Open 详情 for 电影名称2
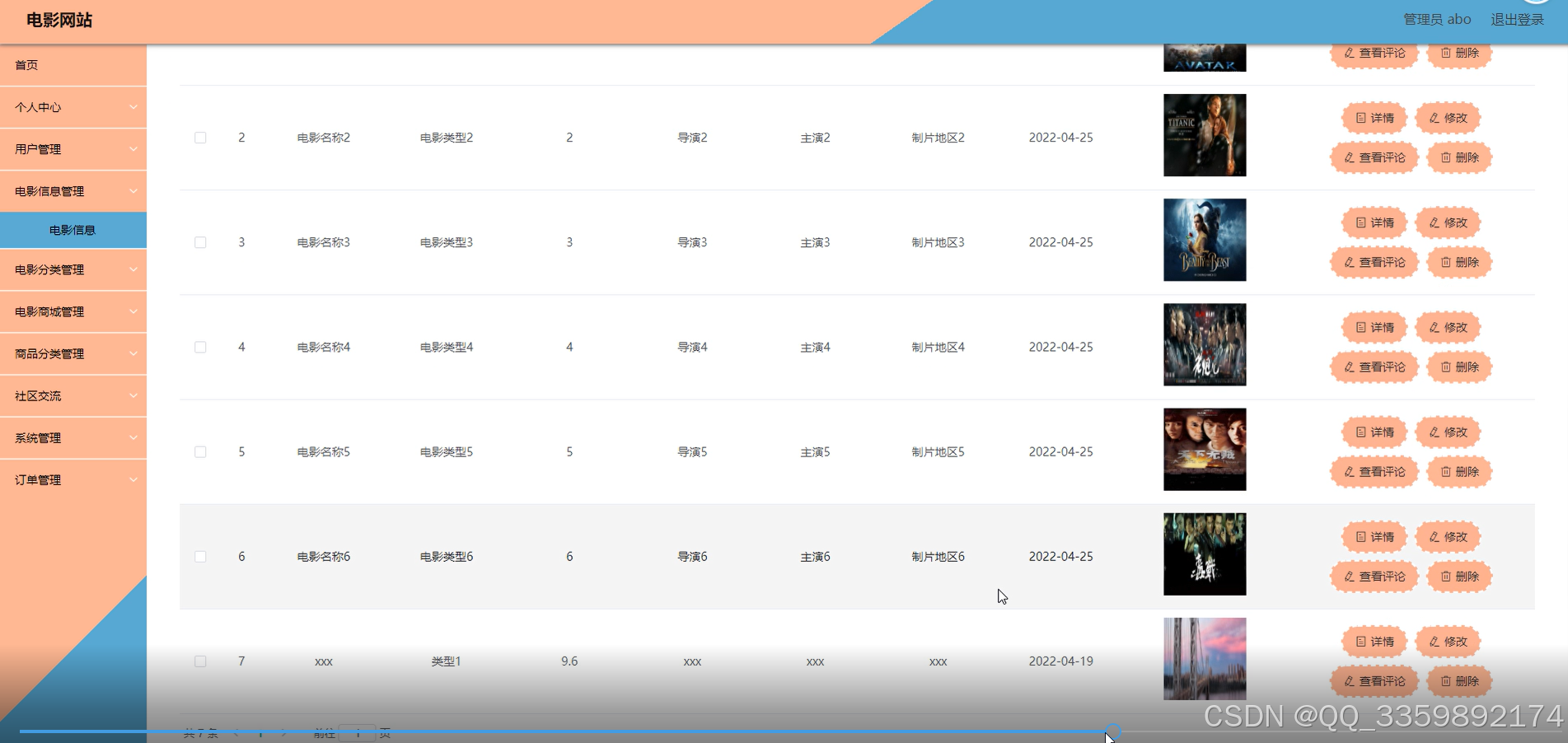Viewport: 1568px width, 743px height. (x=1373, y=118)
